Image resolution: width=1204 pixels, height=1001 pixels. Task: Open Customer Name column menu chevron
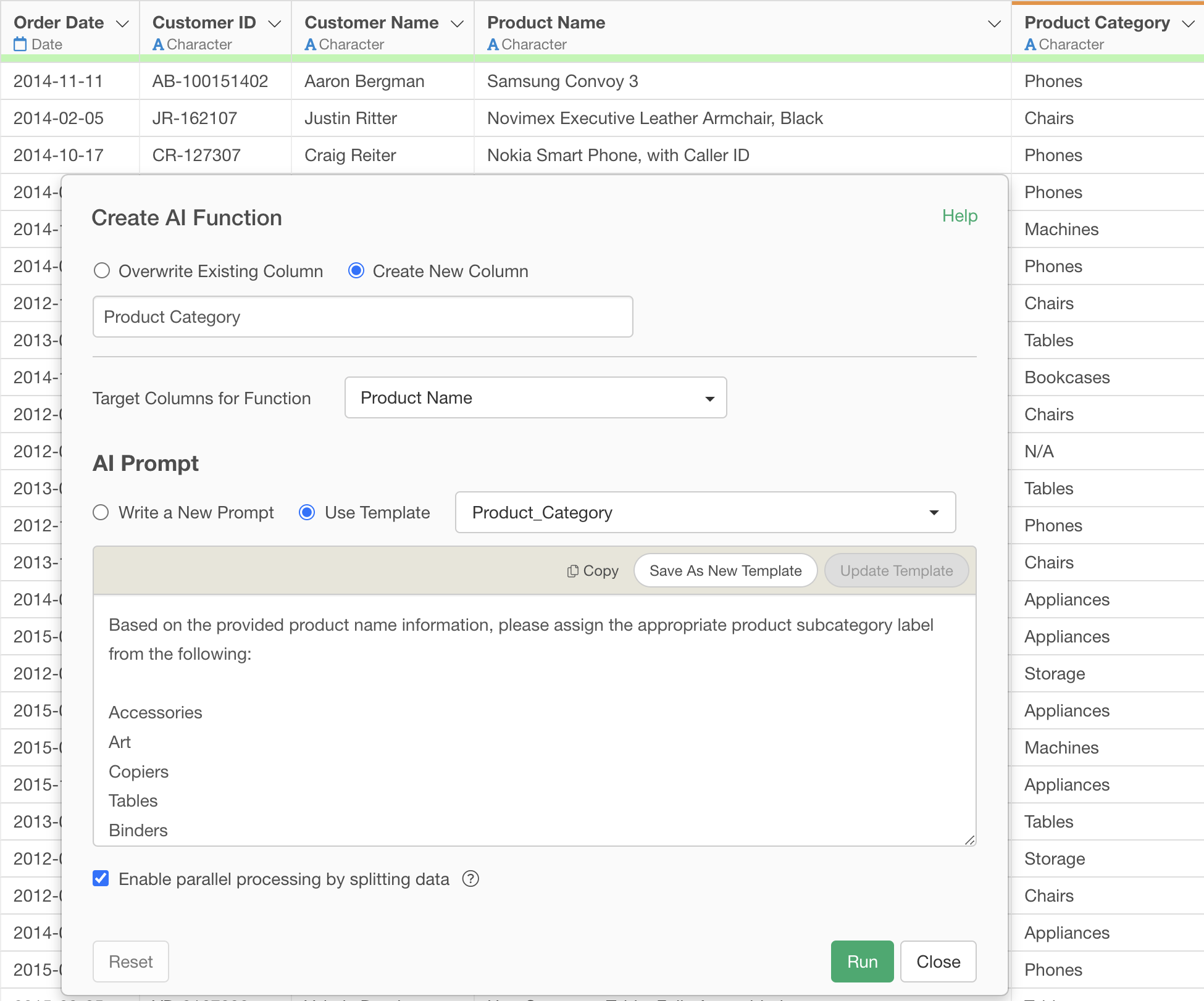pyautogui.click(x=457, y=23)
